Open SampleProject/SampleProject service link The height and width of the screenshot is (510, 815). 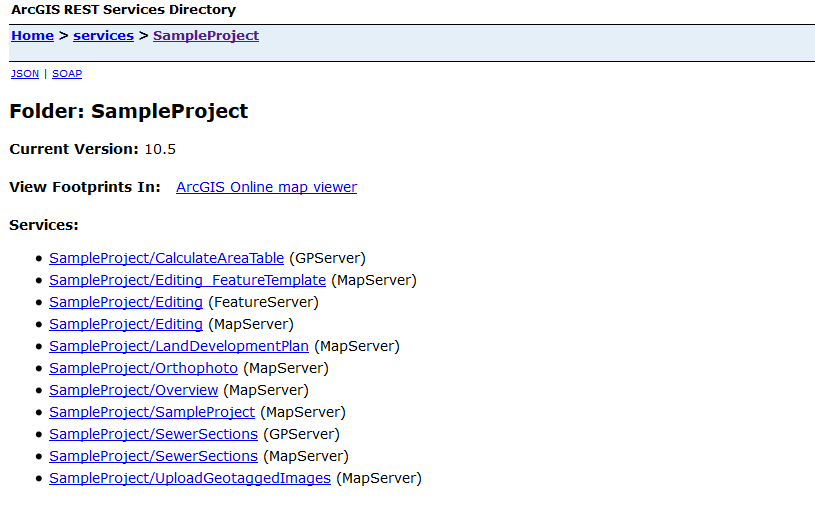pyautogui.click(x=152, y=412)
